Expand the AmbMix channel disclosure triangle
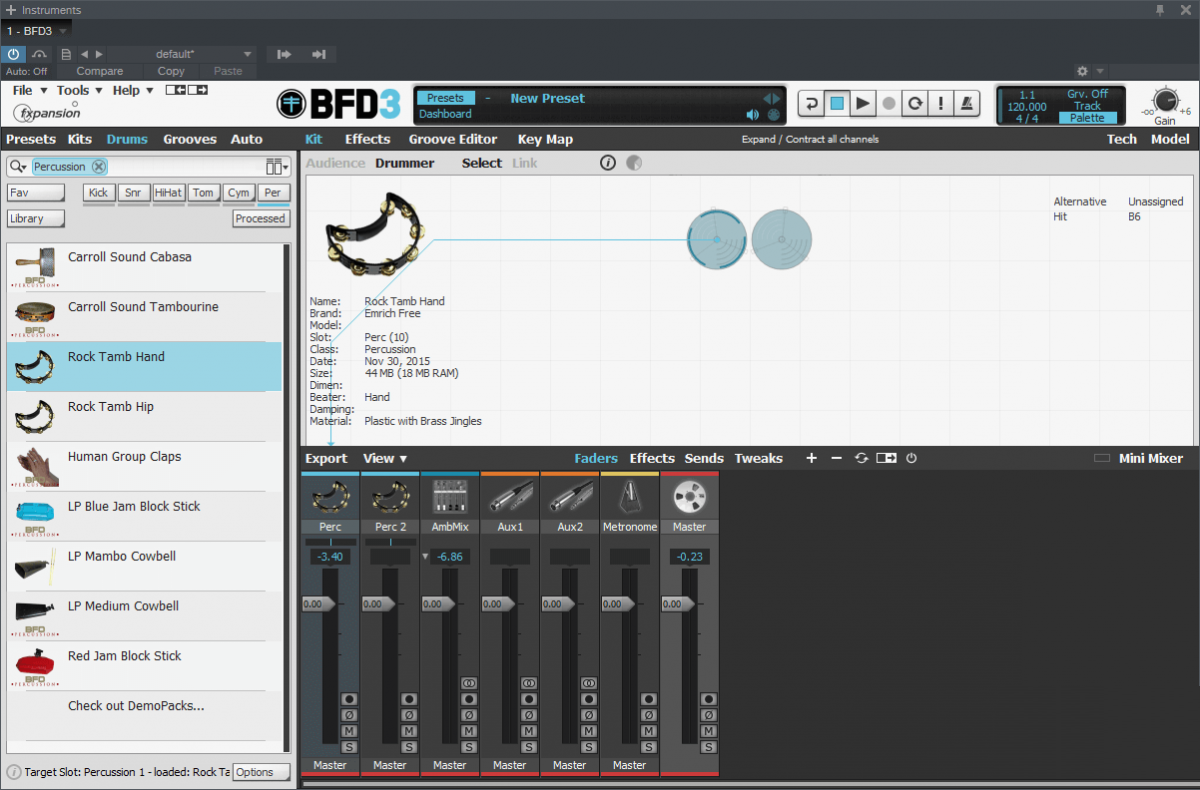This screenshot has height=790, width=1200. point(424,555)
